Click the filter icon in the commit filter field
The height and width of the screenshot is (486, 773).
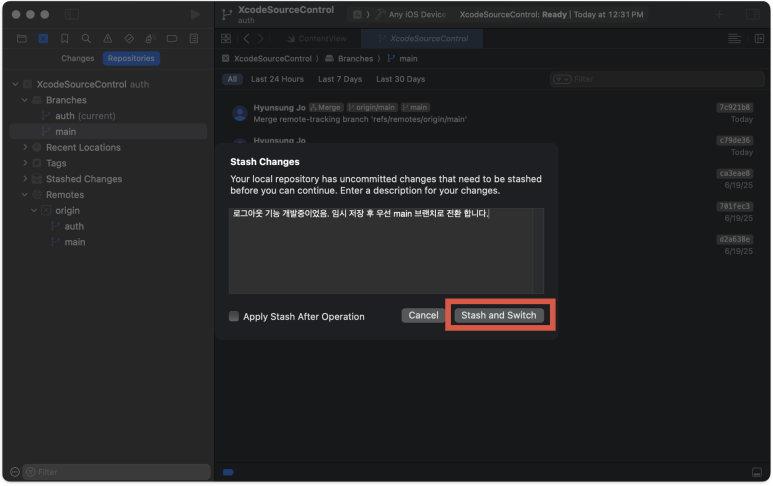[x=562, y=79]
